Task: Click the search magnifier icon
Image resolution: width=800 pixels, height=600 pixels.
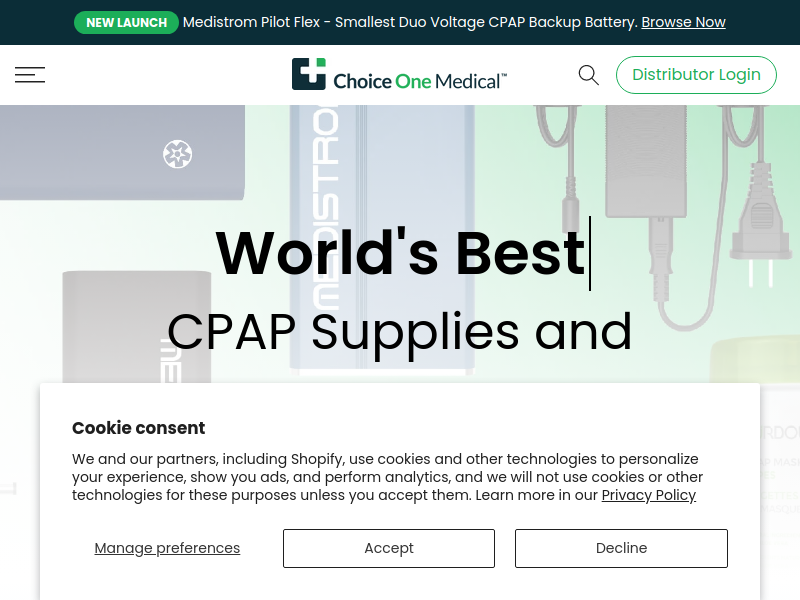Action: (x=588, y=75)
